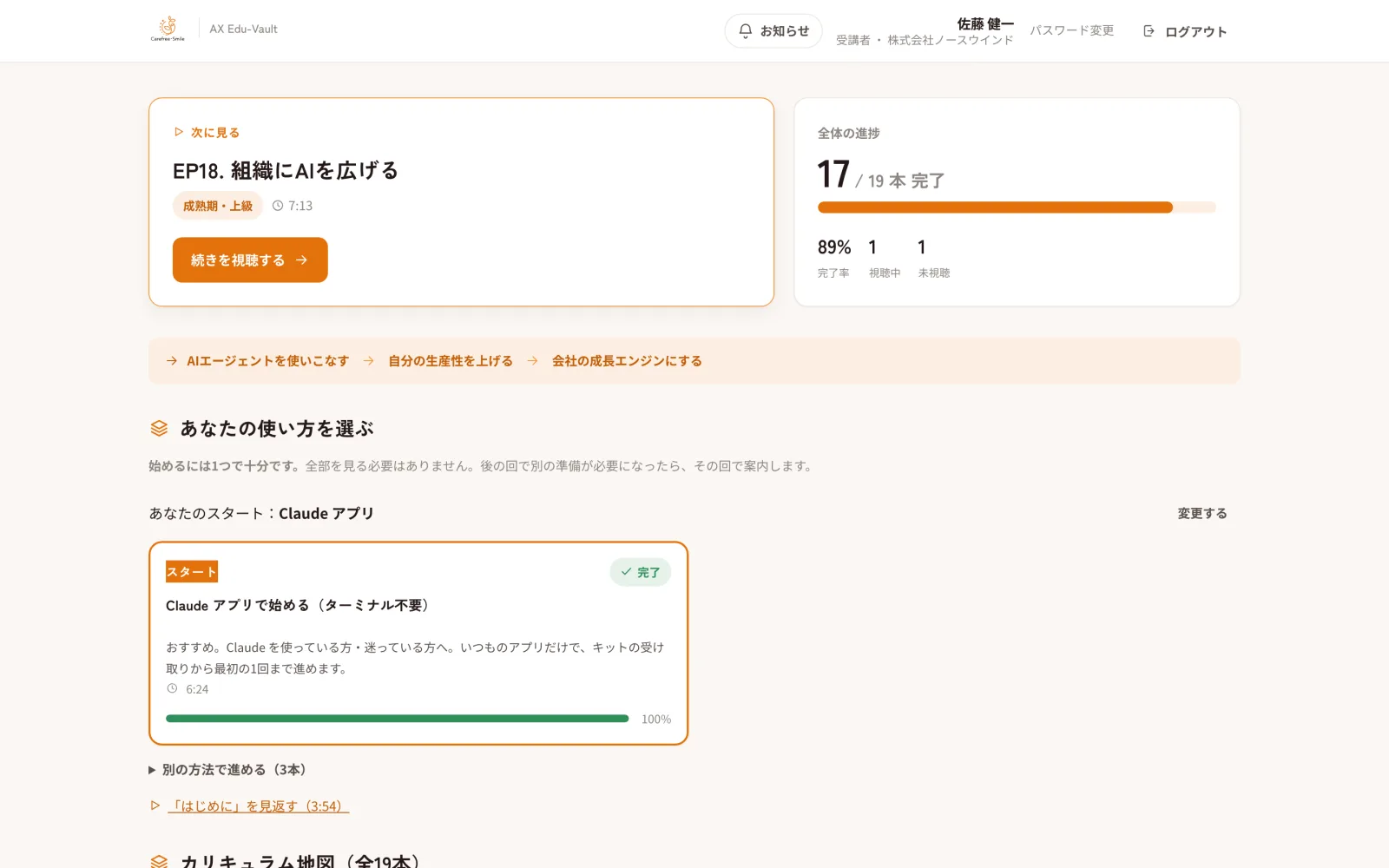The height and width of the screenshot is (868, 1389).
Task: Open Claude アプリで始める card title
Action: (x=300, y=605)
